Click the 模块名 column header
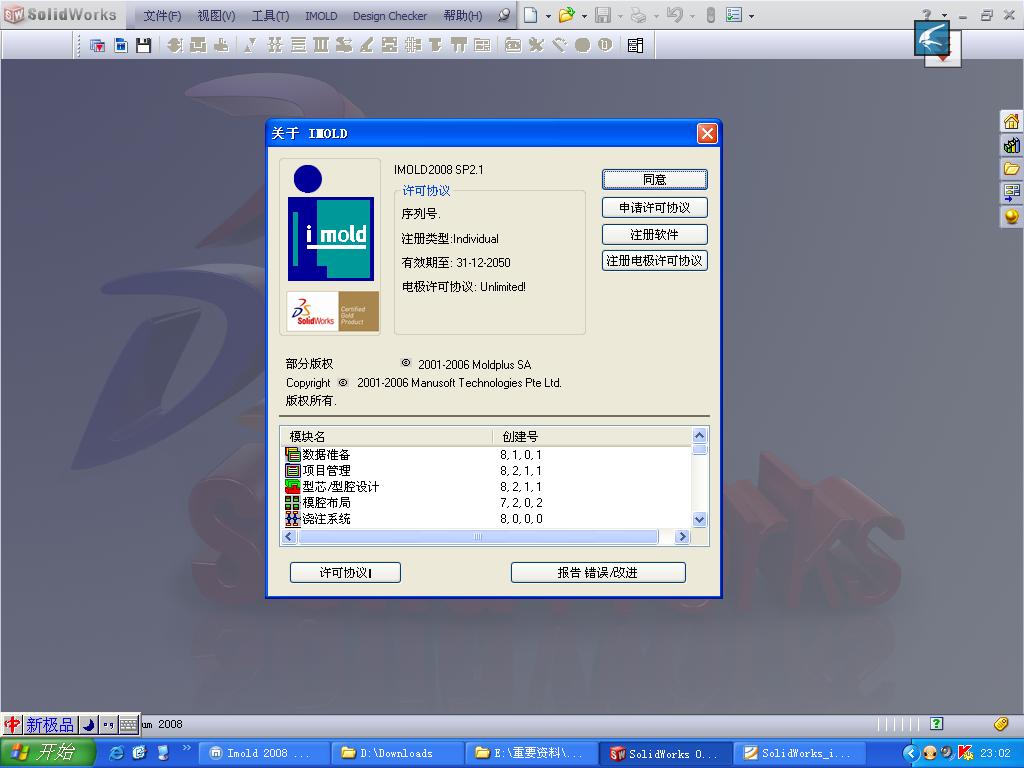This screenshot has width=1024, height=768. click(387, 436)
